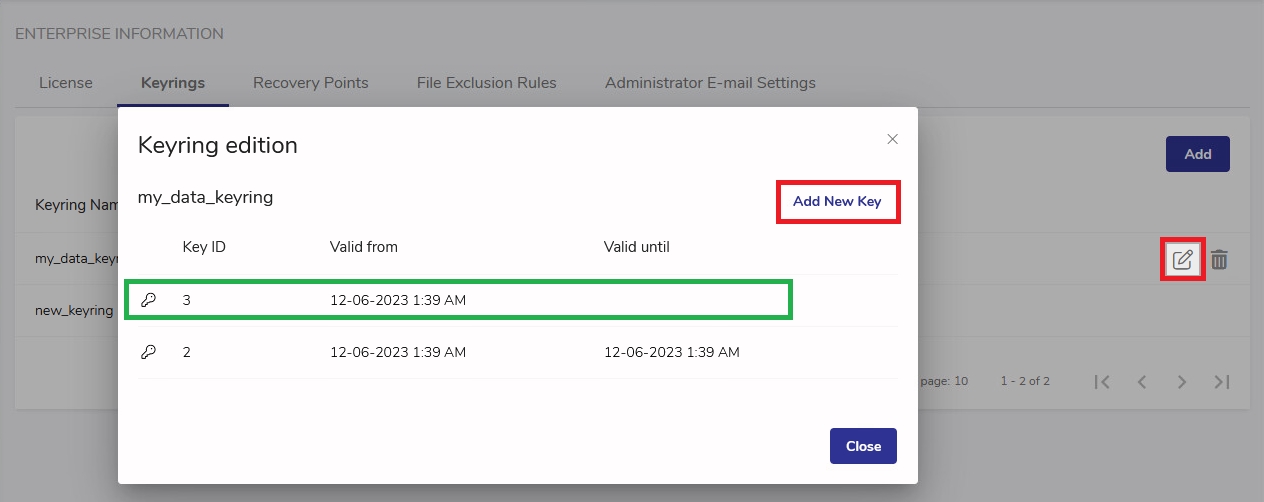Image resolution: width=1264 pixels, height=502 pixels.
Task: Jump to the first page of keyrings
Action: (x=1102, y=381)
